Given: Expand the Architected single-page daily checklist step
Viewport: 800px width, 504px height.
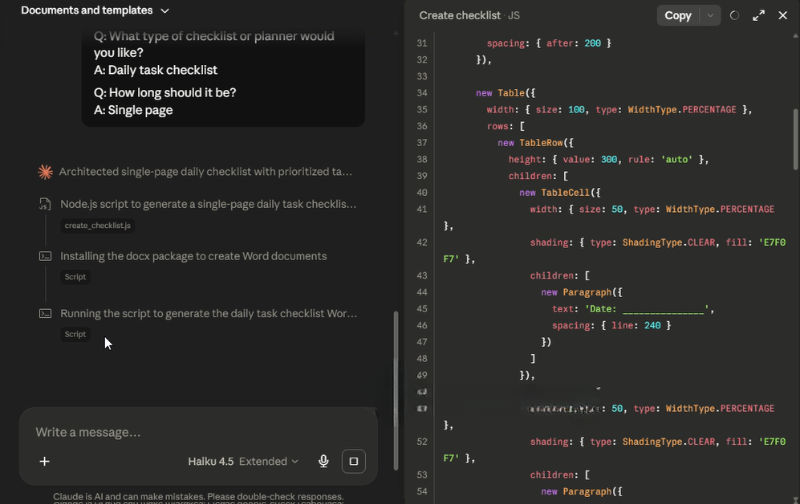Looking at the screenshot, I should click(x=206, y=171).
